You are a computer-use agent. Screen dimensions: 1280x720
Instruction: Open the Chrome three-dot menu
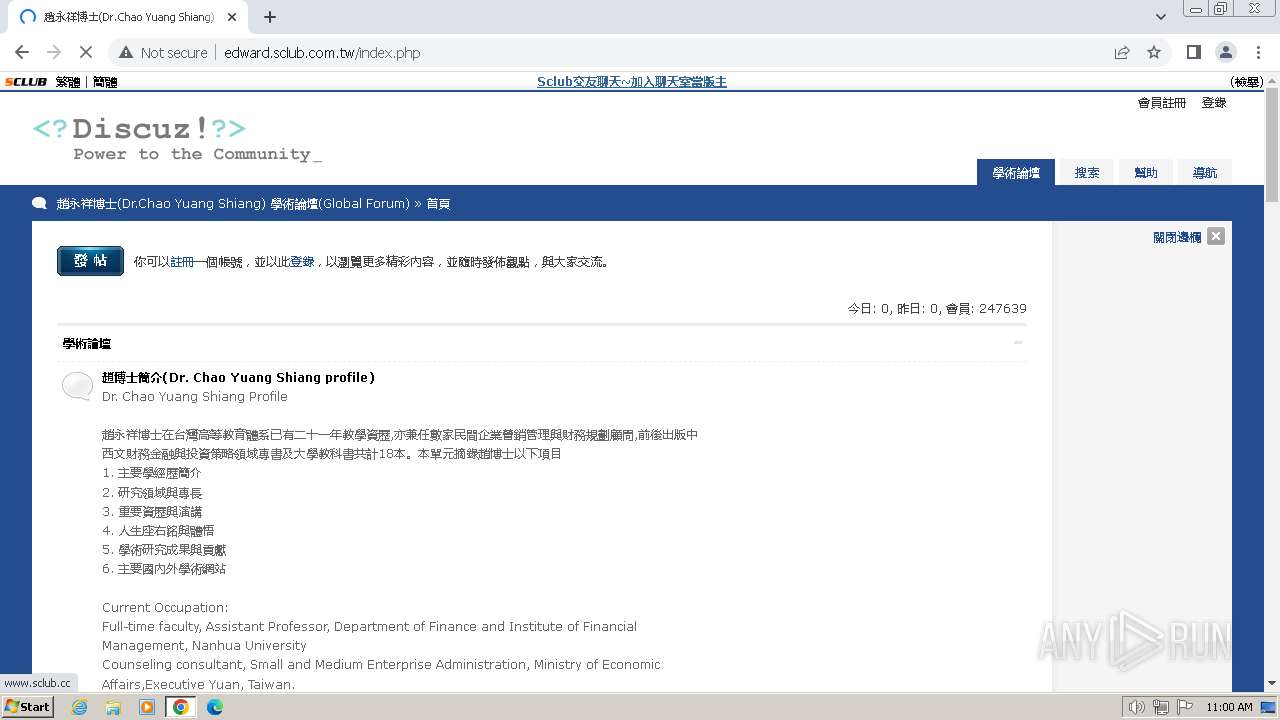[1258, 52]
